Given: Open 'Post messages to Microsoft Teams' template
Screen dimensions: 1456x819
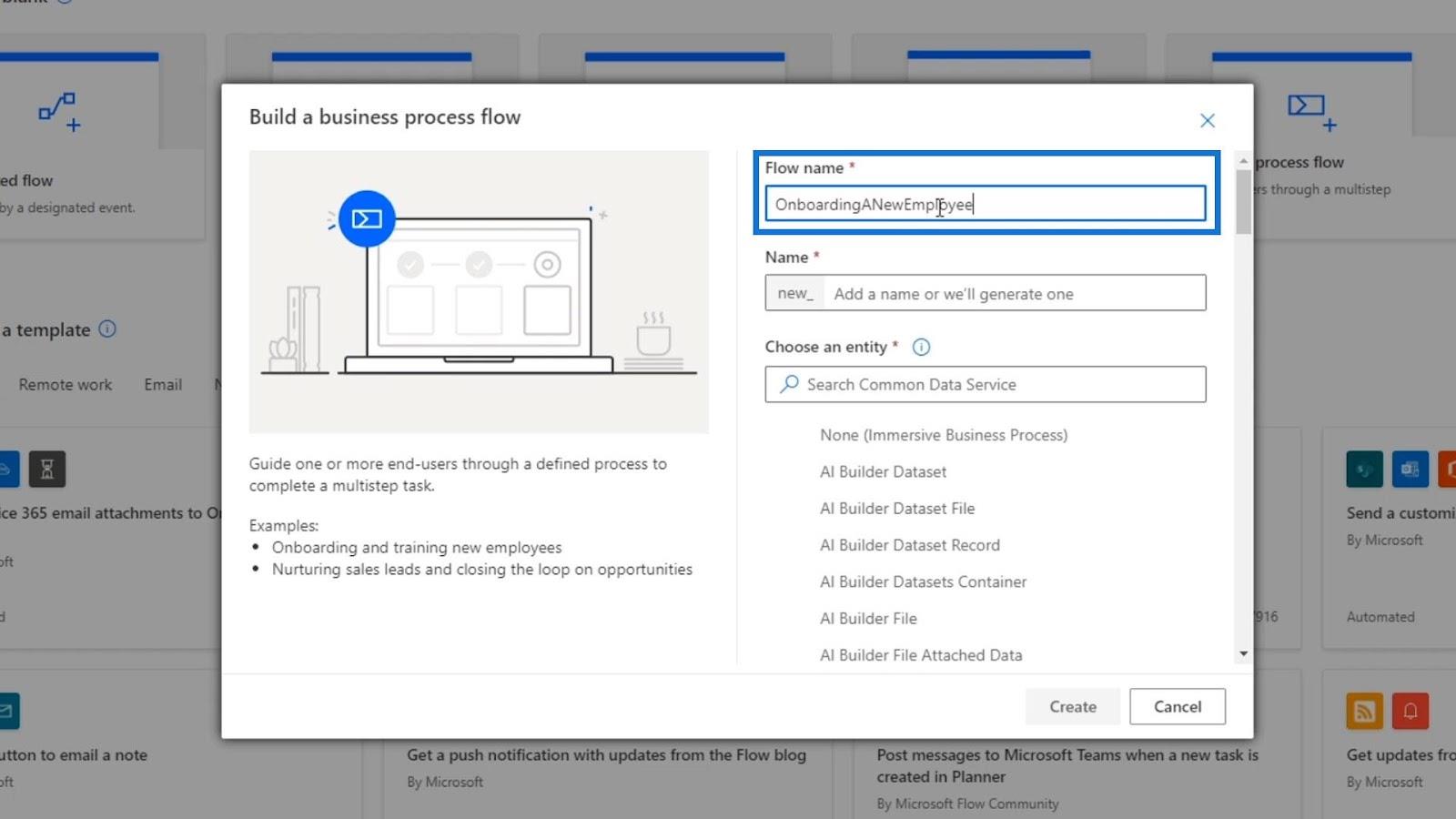Looking at the screenshot, I should (x=1067, y=765).
